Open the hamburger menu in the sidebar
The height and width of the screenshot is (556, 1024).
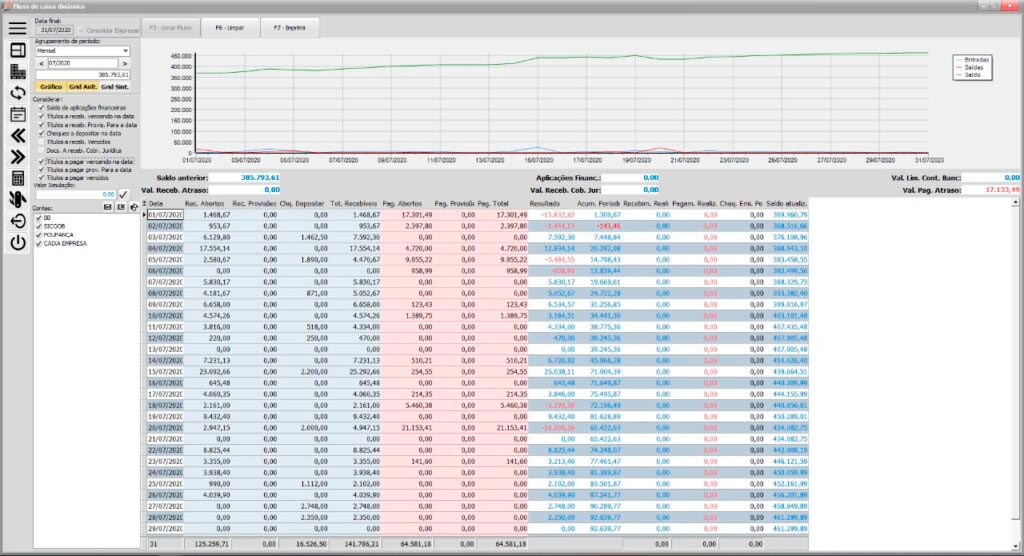[17, 28]
